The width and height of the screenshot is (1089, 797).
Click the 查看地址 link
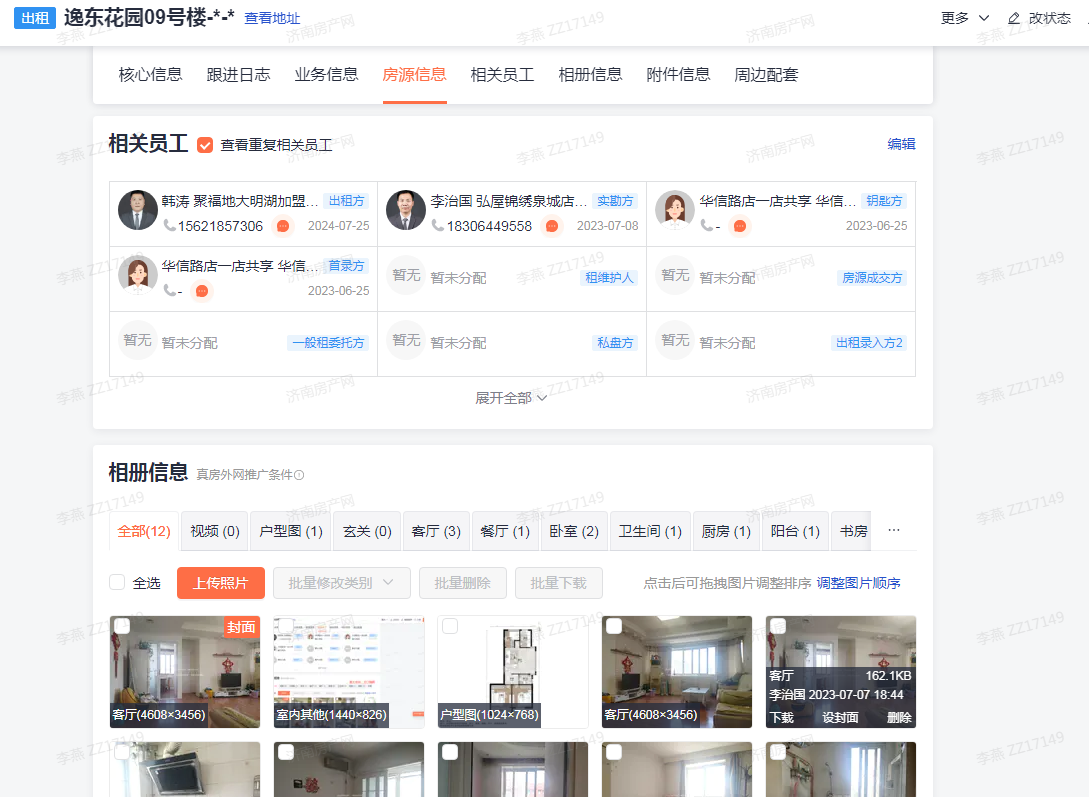[x=272, y=19]
